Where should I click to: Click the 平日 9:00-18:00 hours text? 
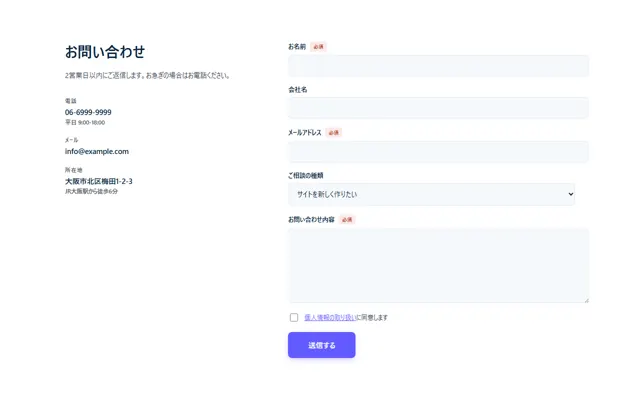coord(85,122)
